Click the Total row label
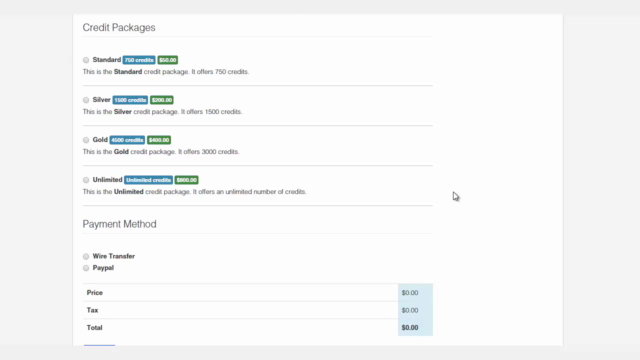The image size is (640, 360). [x=94, y=328]
